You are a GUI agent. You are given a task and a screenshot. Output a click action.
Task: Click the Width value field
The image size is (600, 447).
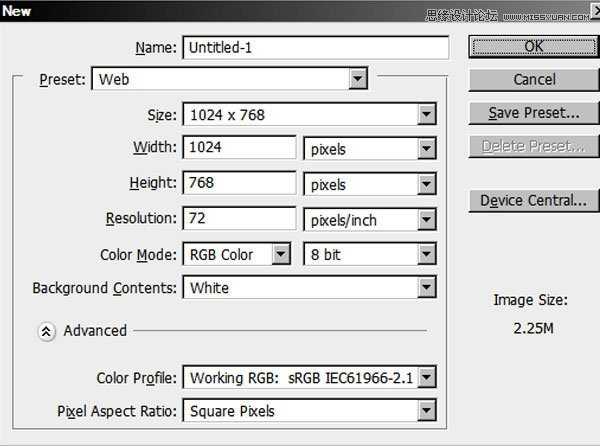tap(240, 147)
